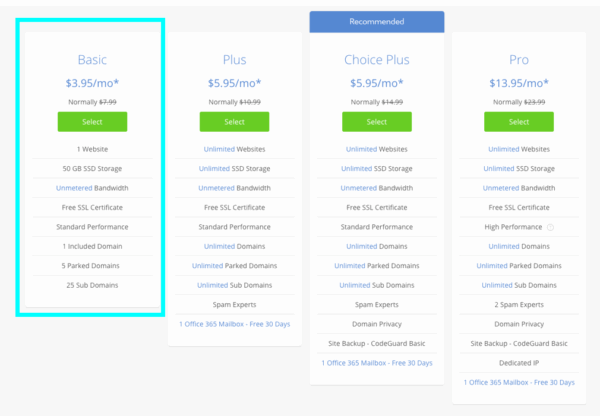Click 'Free SSL Certificate' in Pro plan
The height and width of the screenshot is (416, 600).
[x=519, y=207]
